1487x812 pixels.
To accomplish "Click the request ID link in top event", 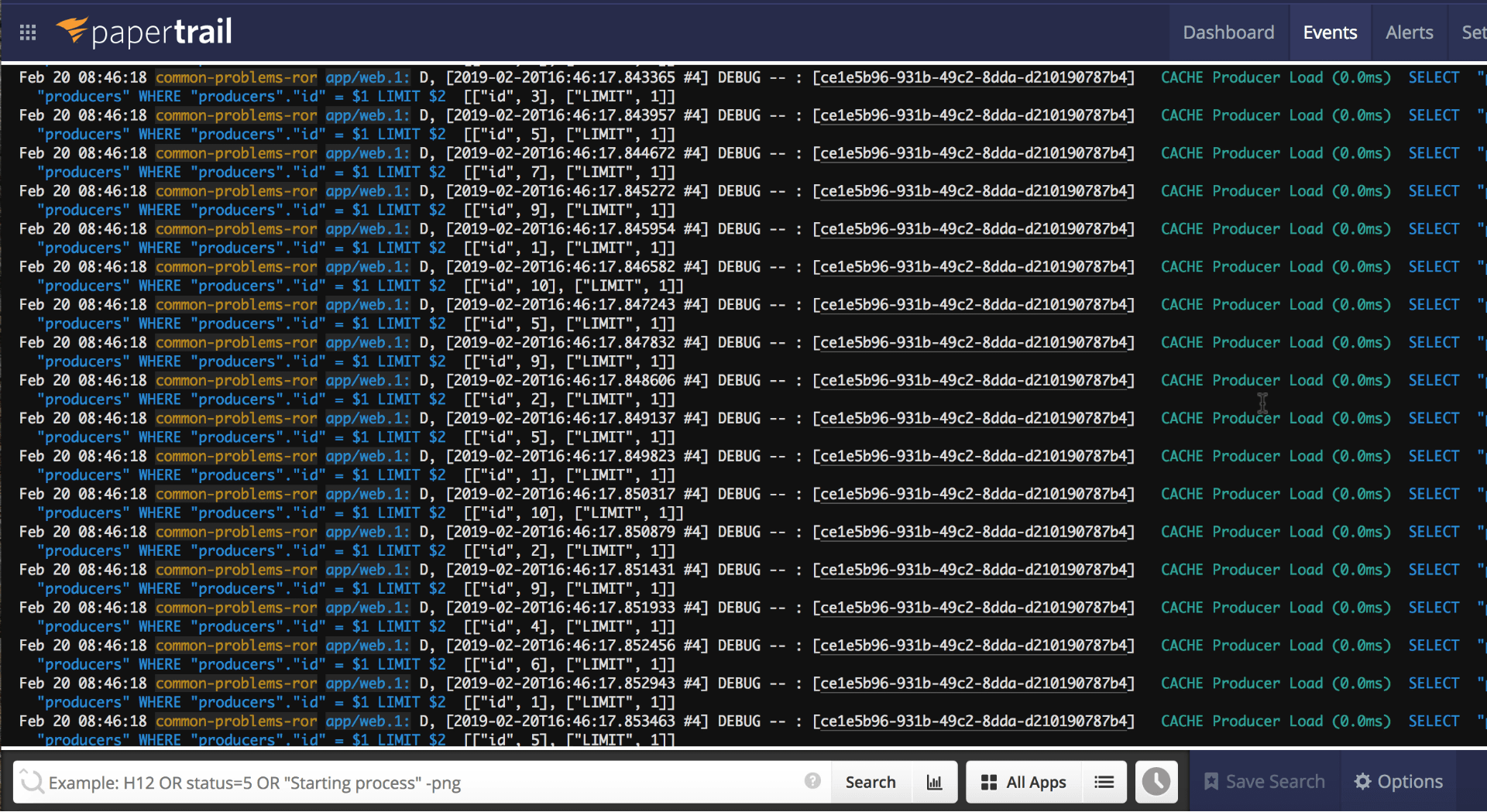I will (x=974, y=77).
